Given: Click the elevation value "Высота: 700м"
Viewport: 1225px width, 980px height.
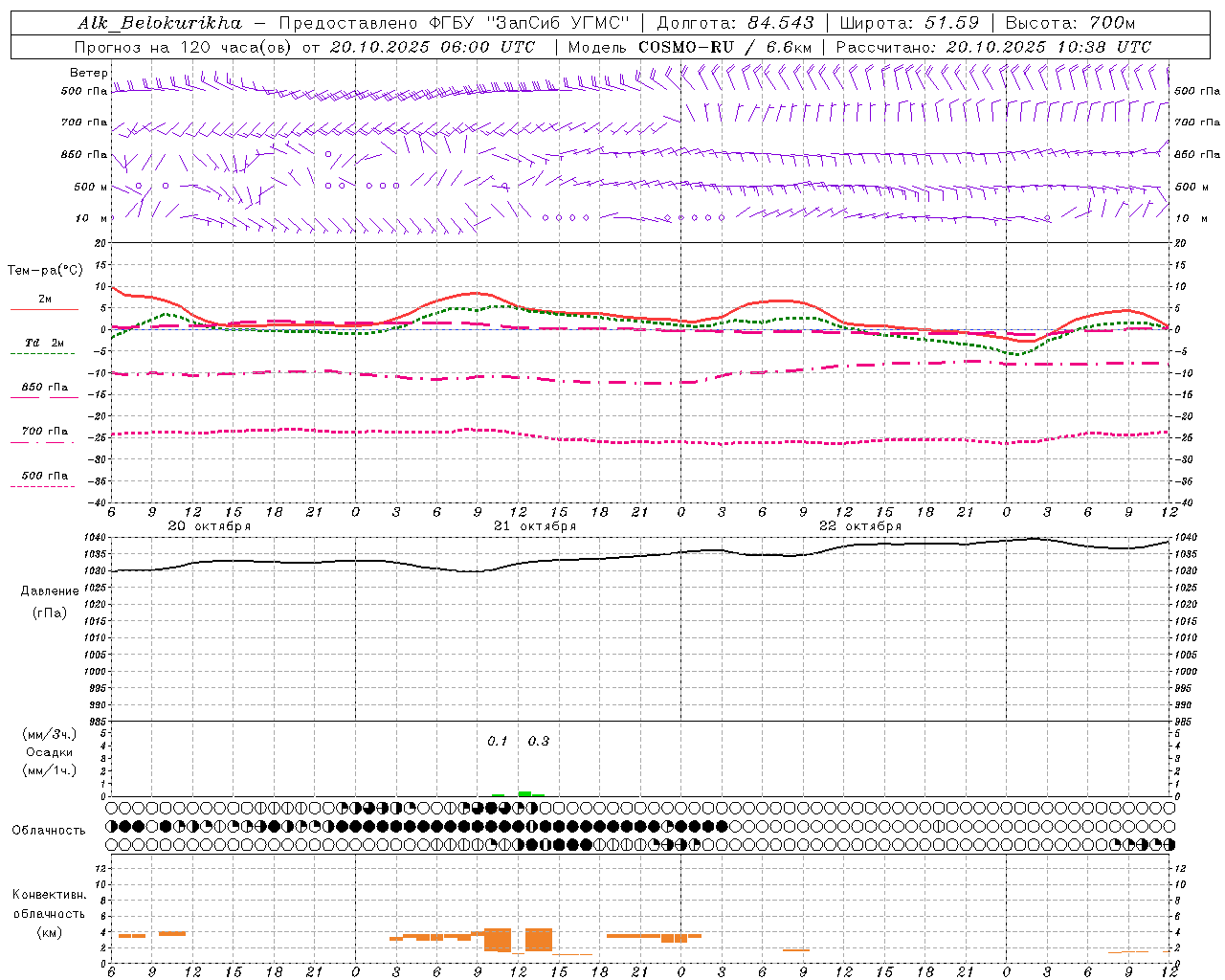Looking at the screenshot, I should (1071, 23).
